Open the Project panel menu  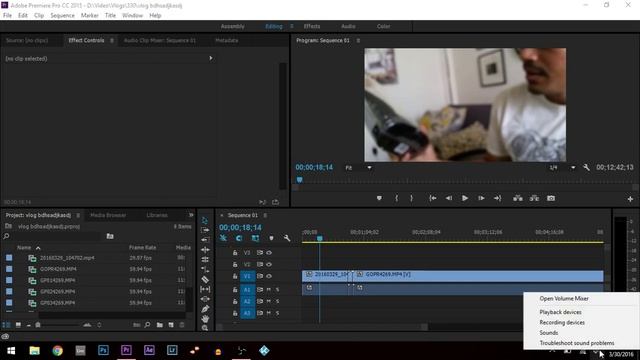pos(78,215)
